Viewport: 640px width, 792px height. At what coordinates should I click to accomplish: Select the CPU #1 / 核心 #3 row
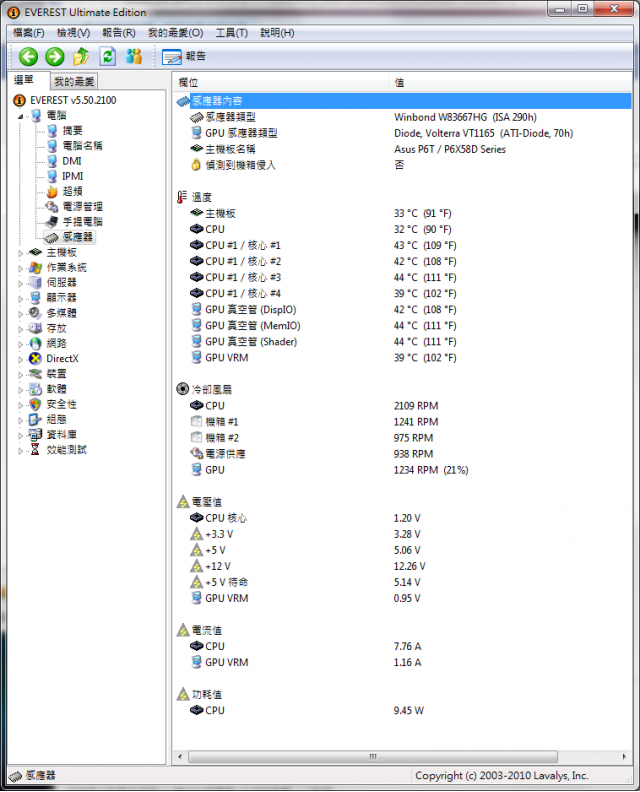tap(403, 277)
